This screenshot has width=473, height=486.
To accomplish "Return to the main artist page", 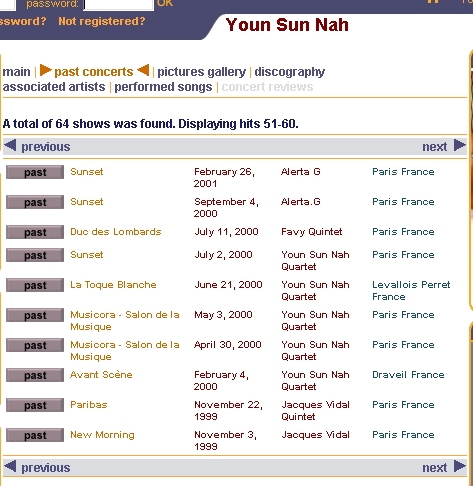I will click(16, 72).
